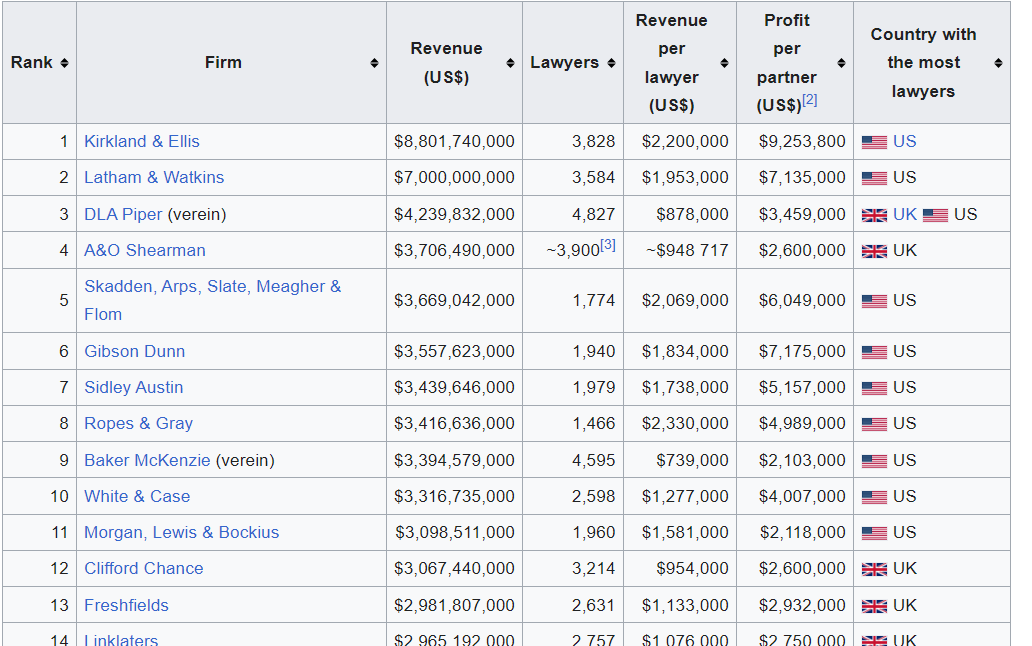The image size is (1032, 646).
Task: Select profit per partner $4,007,000
Action: click(802, 497)
